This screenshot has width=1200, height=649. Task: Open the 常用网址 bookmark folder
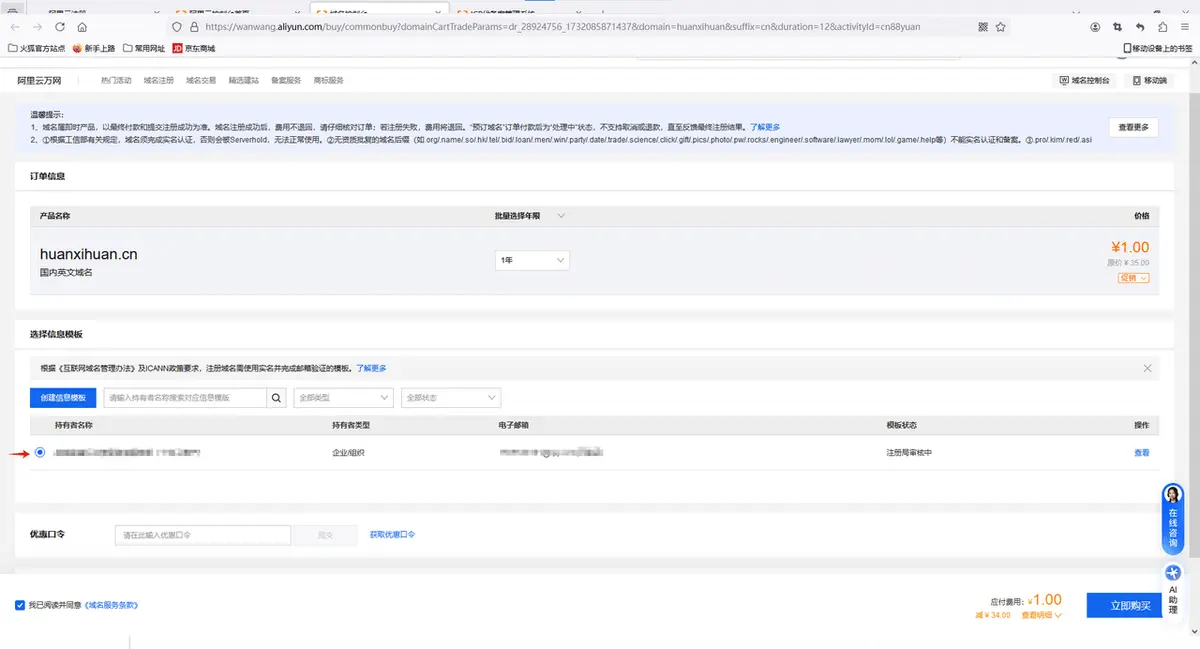[x=143, y=48]
